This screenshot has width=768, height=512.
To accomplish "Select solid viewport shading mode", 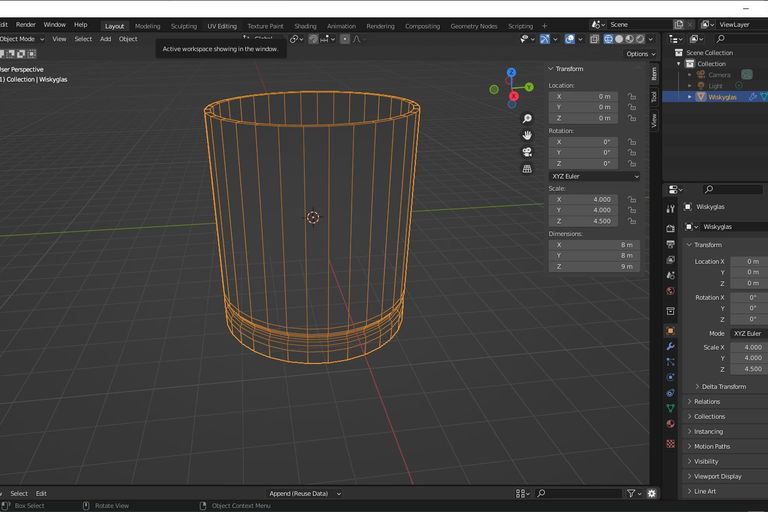I will pos(619,39).
